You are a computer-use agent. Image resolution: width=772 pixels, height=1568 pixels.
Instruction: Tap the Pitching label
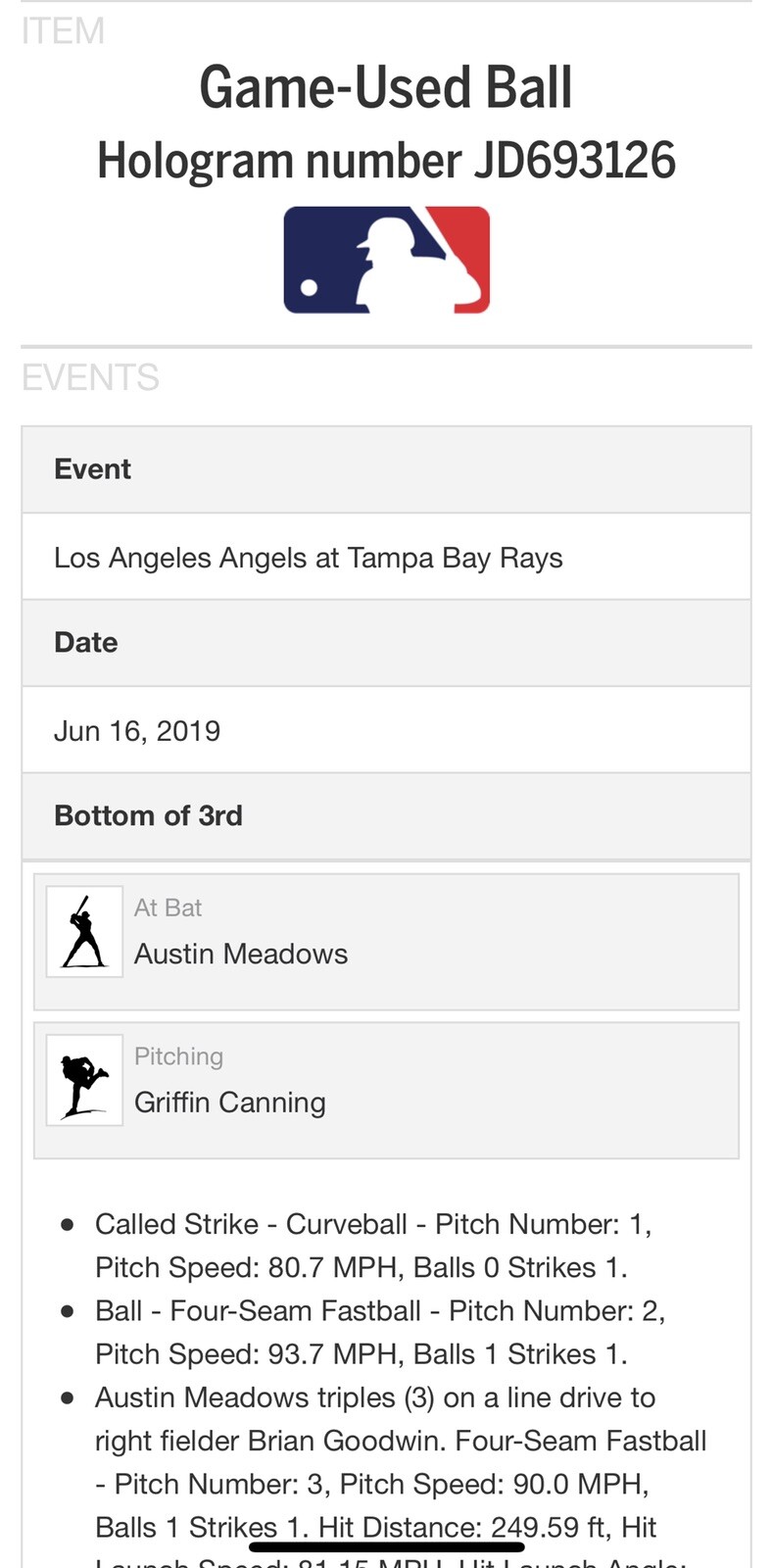178,1056
